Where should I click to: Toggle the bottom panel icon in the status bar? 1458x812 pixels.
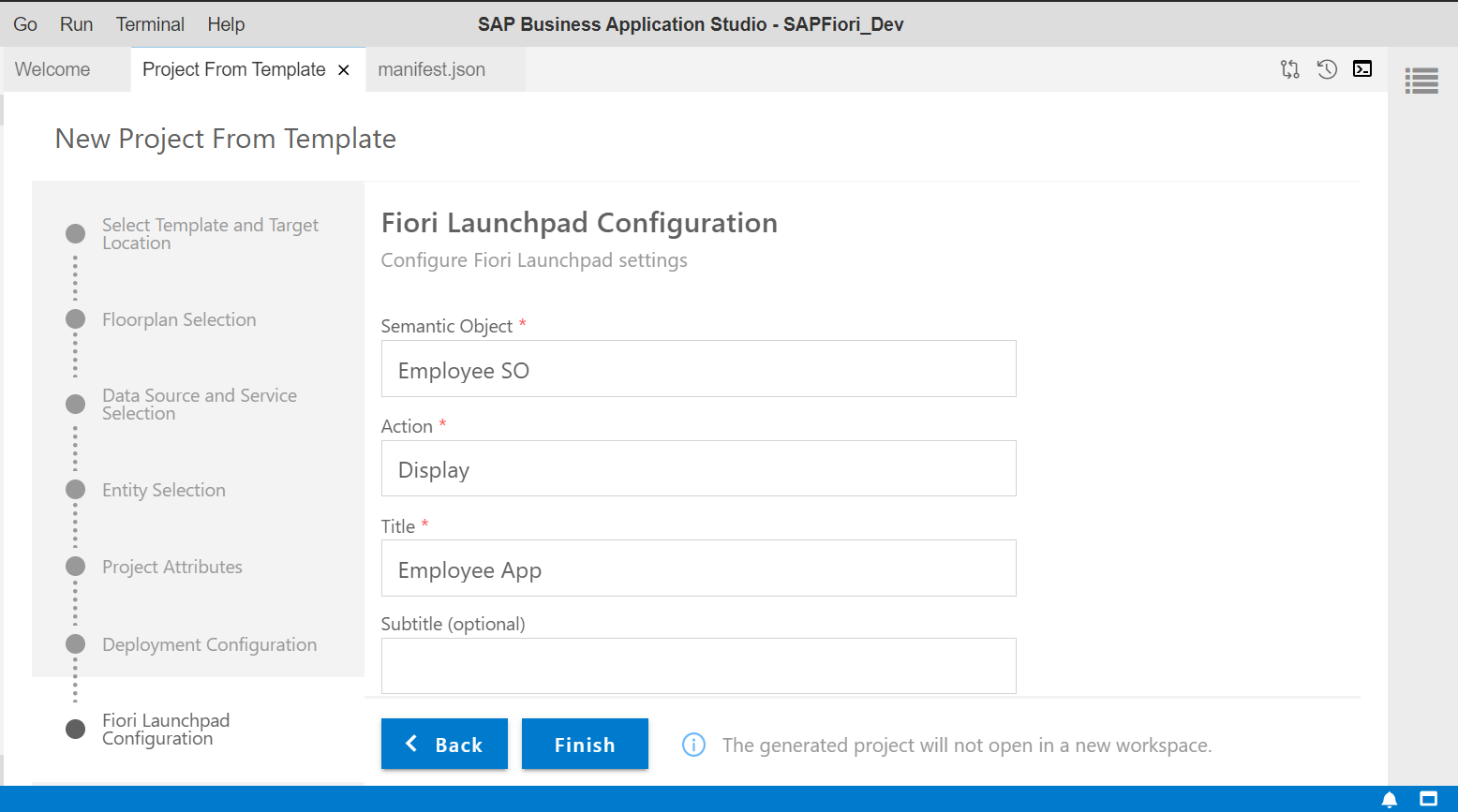coord(1428,799)
